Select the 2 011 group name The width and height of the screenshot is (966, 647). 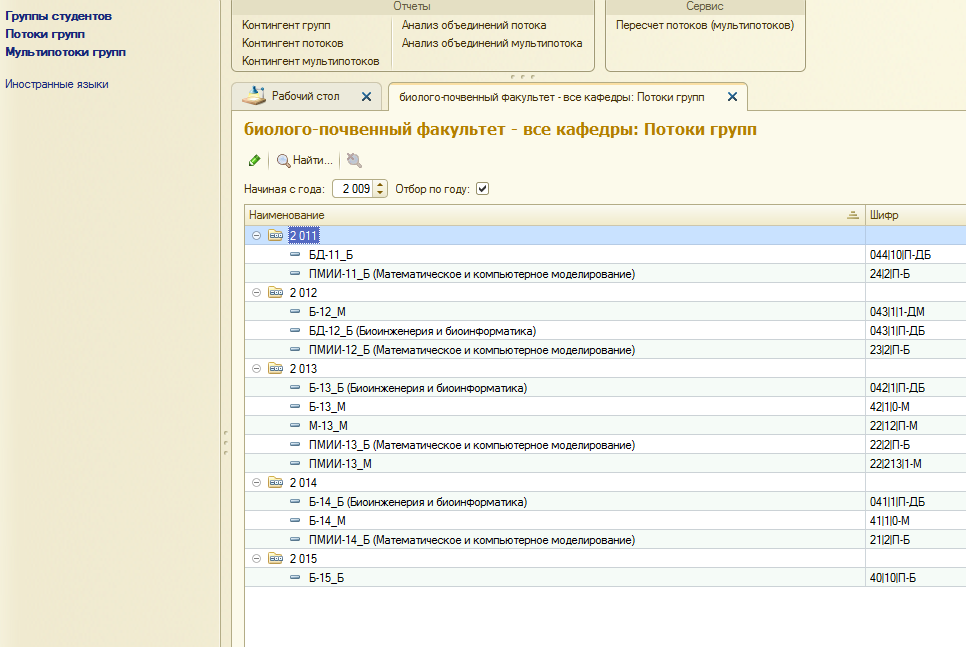coord(303,235)
